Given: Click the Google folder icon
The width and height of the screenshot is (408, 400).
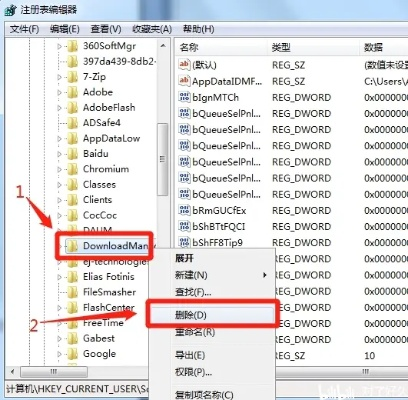Looking at the screenshot, I should 72,353.
